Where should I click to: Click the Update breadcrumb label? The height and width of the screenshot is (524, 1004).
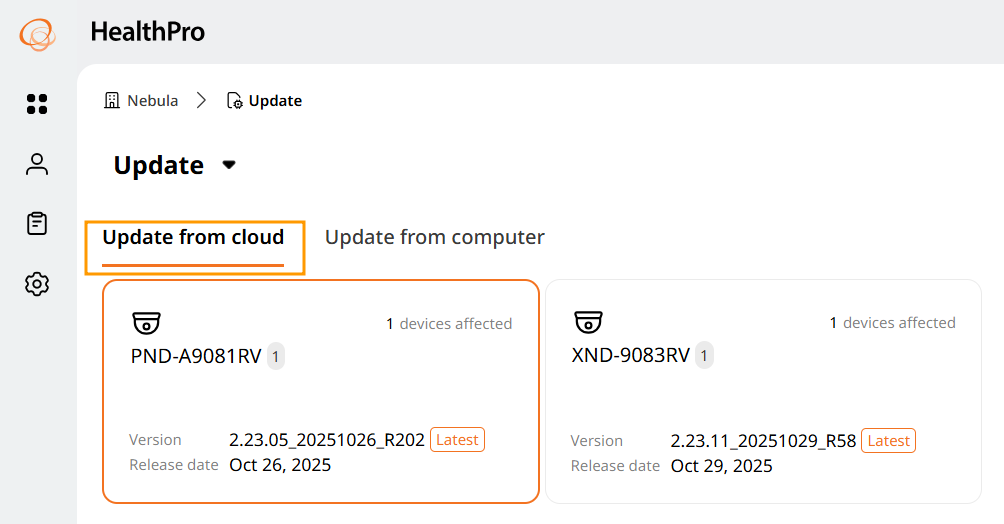(275, 100)
